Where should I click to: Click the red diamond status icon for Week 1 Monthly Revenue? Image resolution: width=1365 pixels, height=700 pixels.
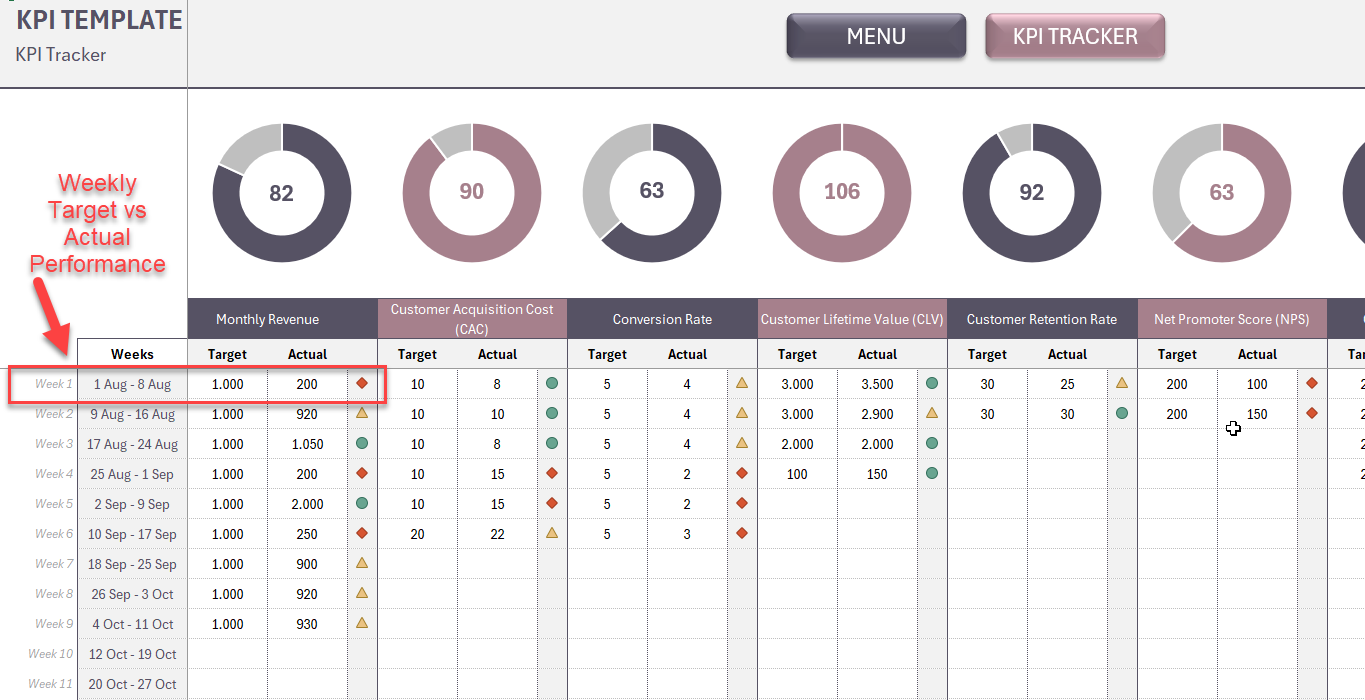click(361, 383)
